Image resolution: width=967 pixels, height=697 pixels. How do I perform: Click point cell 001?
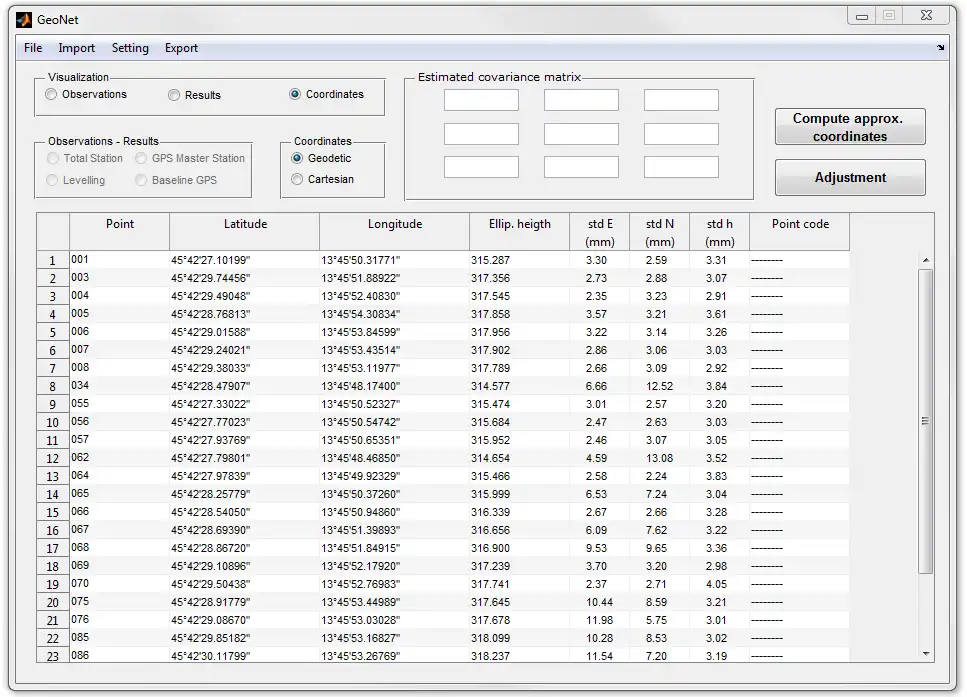(x=120, y=260)
